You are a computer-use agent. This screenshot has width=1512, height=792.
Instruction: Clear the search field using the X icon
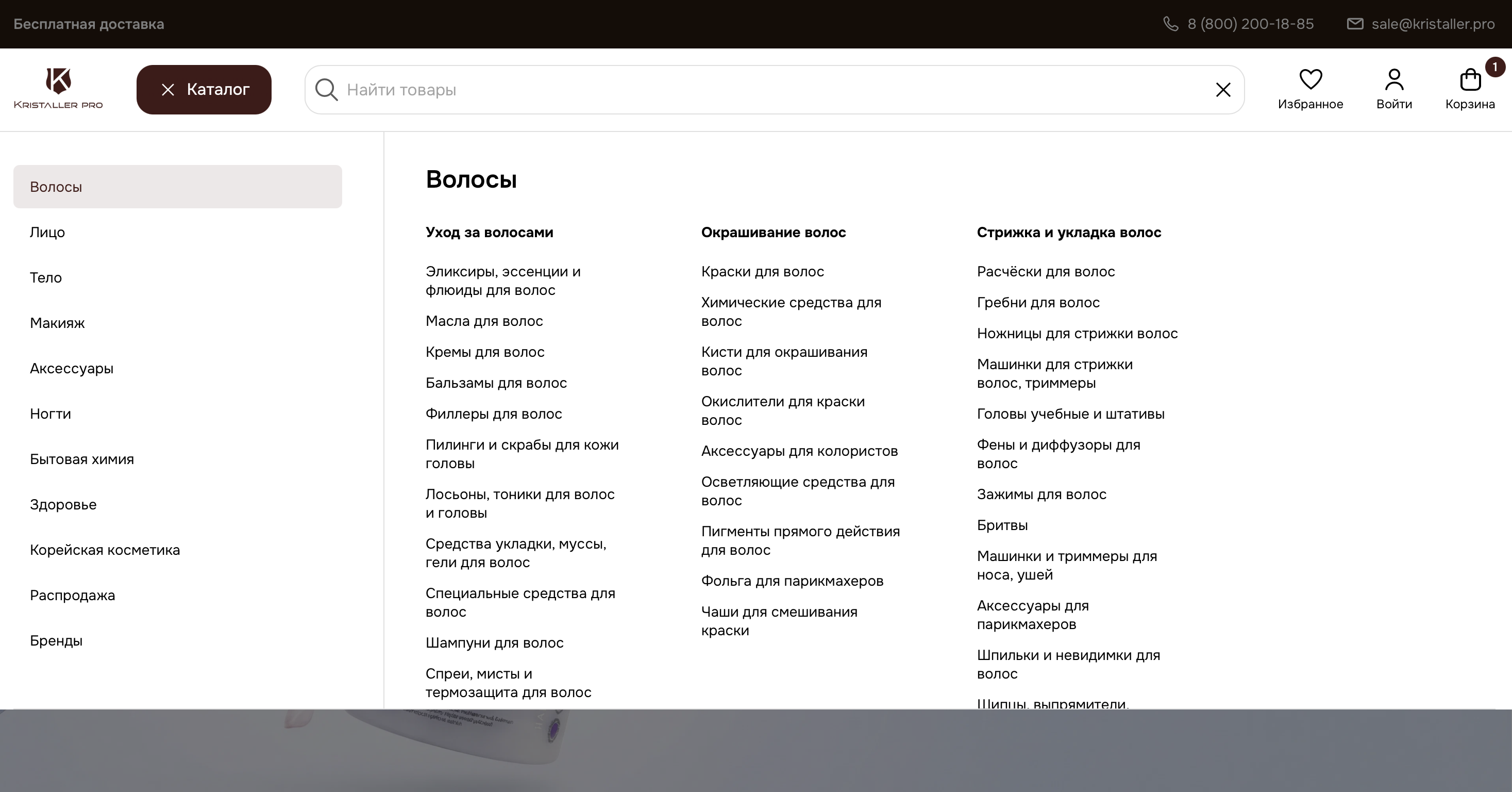[1223, 89]
